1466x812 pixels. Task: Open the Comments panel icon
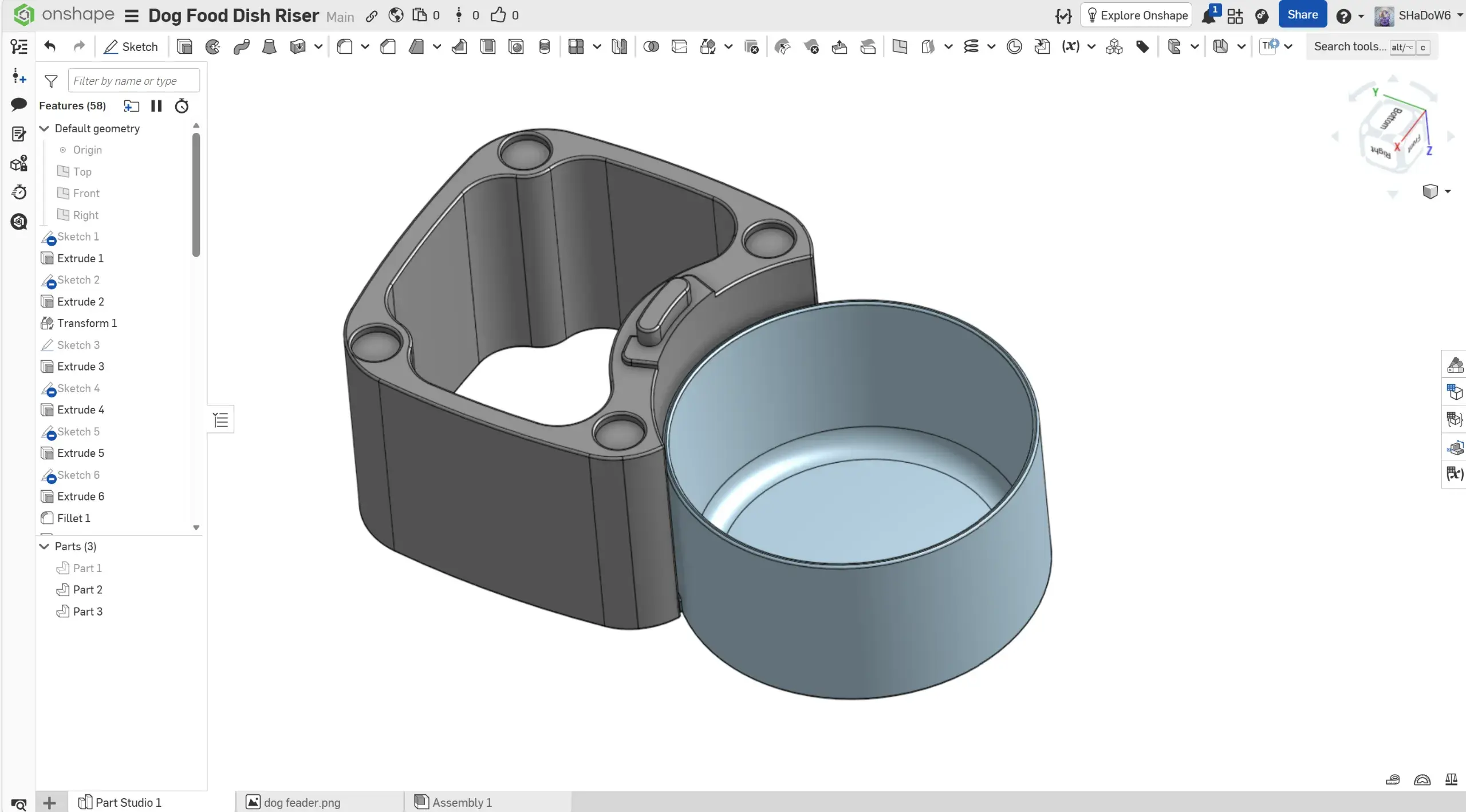coord(19,104)
